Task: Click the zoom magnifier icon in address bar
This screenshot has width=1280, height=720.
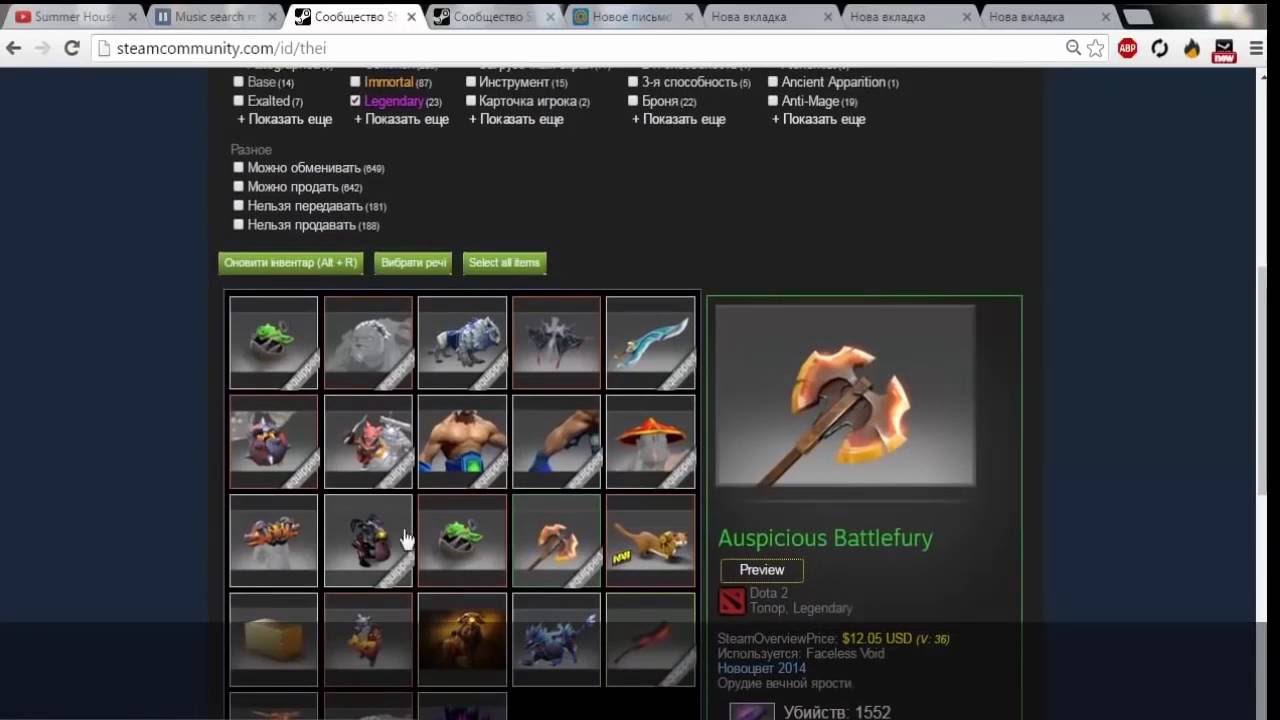Action: [1073, 48]
